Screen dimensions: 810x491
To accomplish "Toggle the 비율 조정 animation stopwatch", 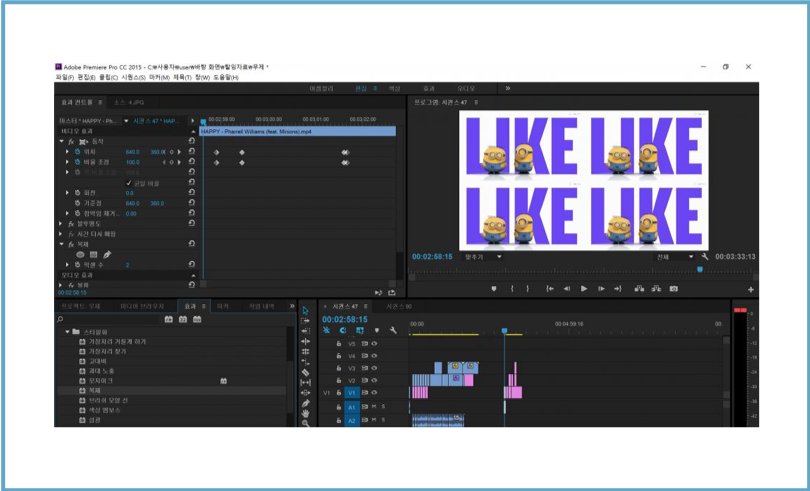I will coord(77,162).
